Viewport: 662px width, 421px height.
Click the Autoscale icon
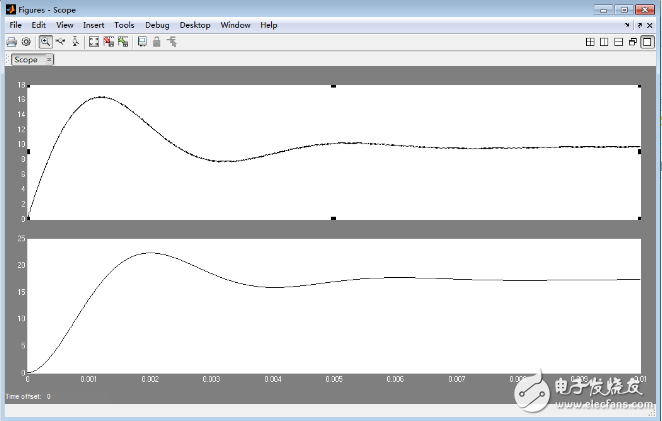(x=94, y=42)
